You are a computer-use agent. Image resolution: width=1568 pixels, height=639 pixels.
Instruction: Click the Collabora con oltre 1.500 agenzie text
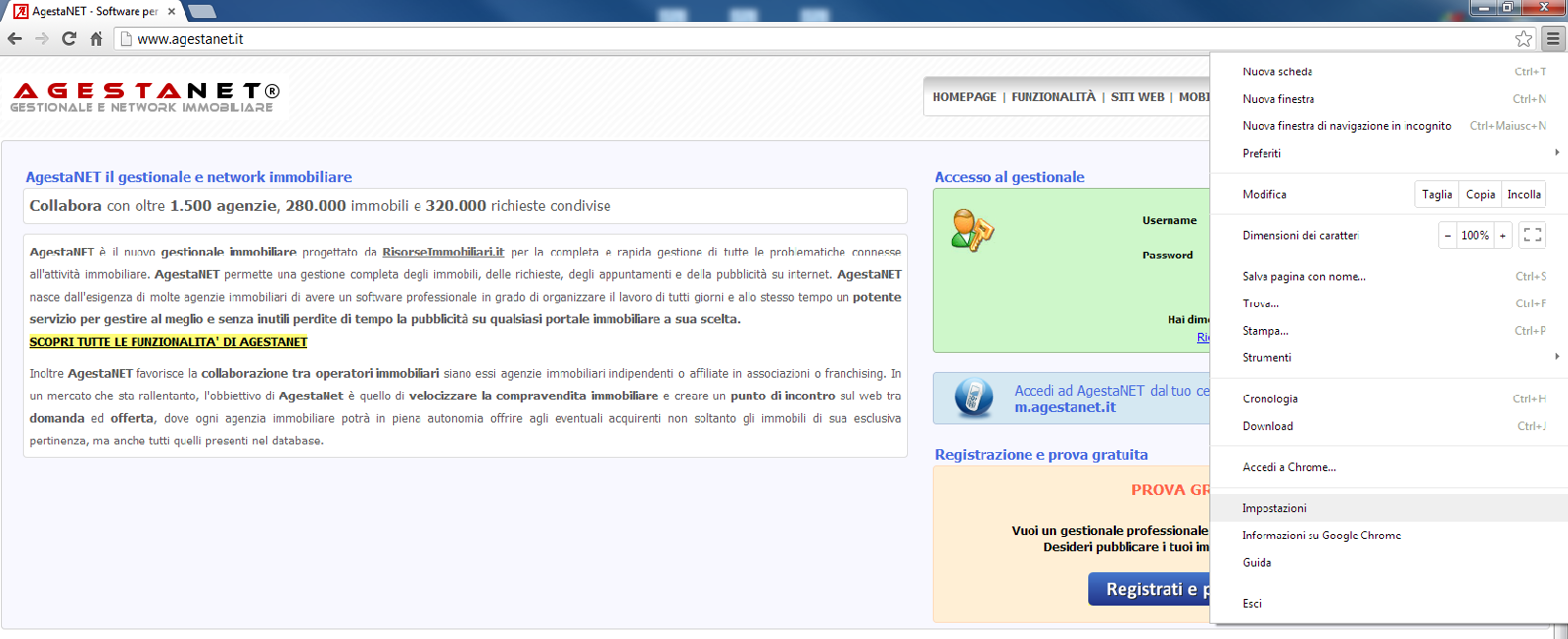pos(320,206)
